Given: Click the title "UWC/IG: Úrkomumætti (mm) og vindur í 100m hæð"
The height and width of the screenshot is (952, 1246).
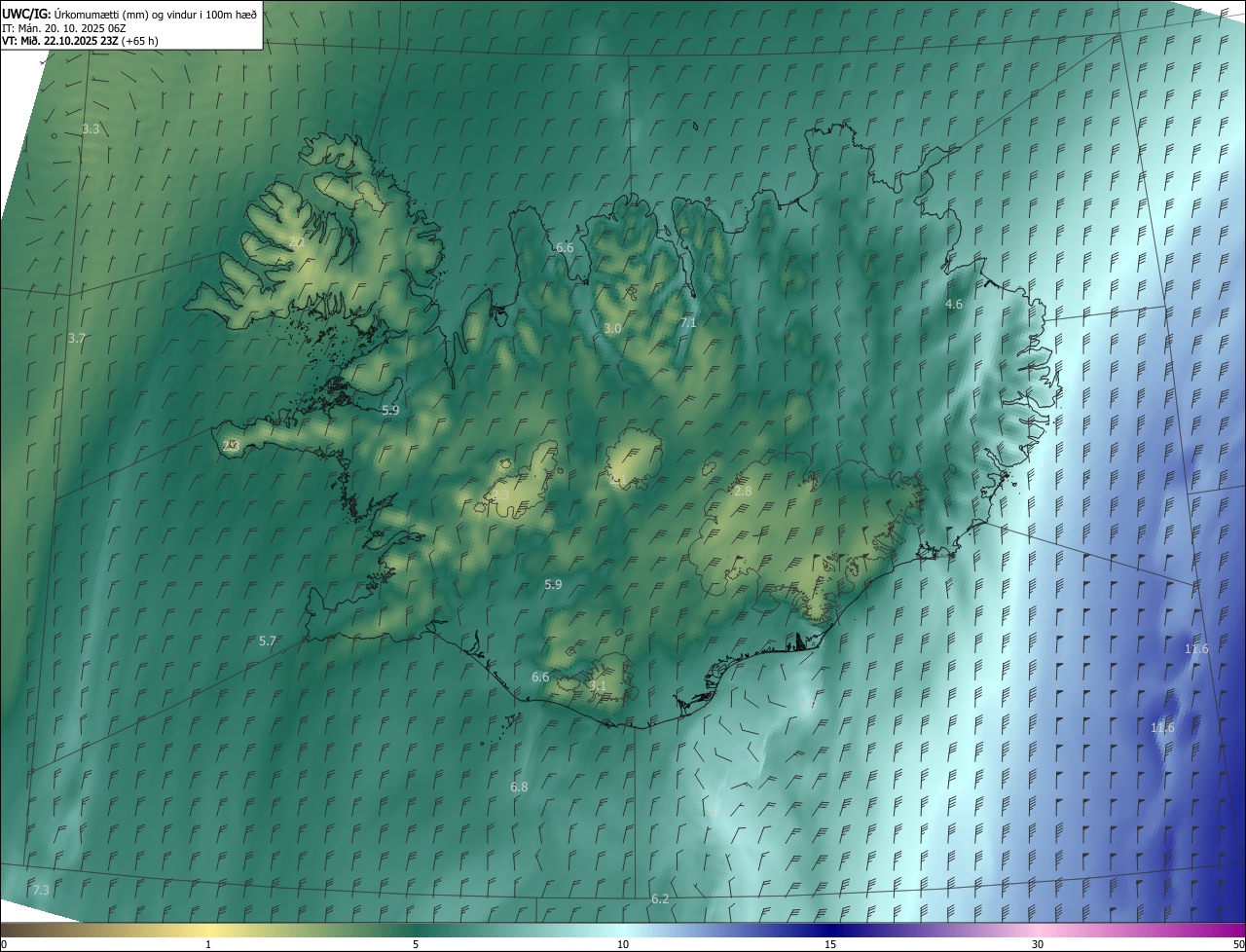Looking at the screenshot, I should click(x=128, y=13).
